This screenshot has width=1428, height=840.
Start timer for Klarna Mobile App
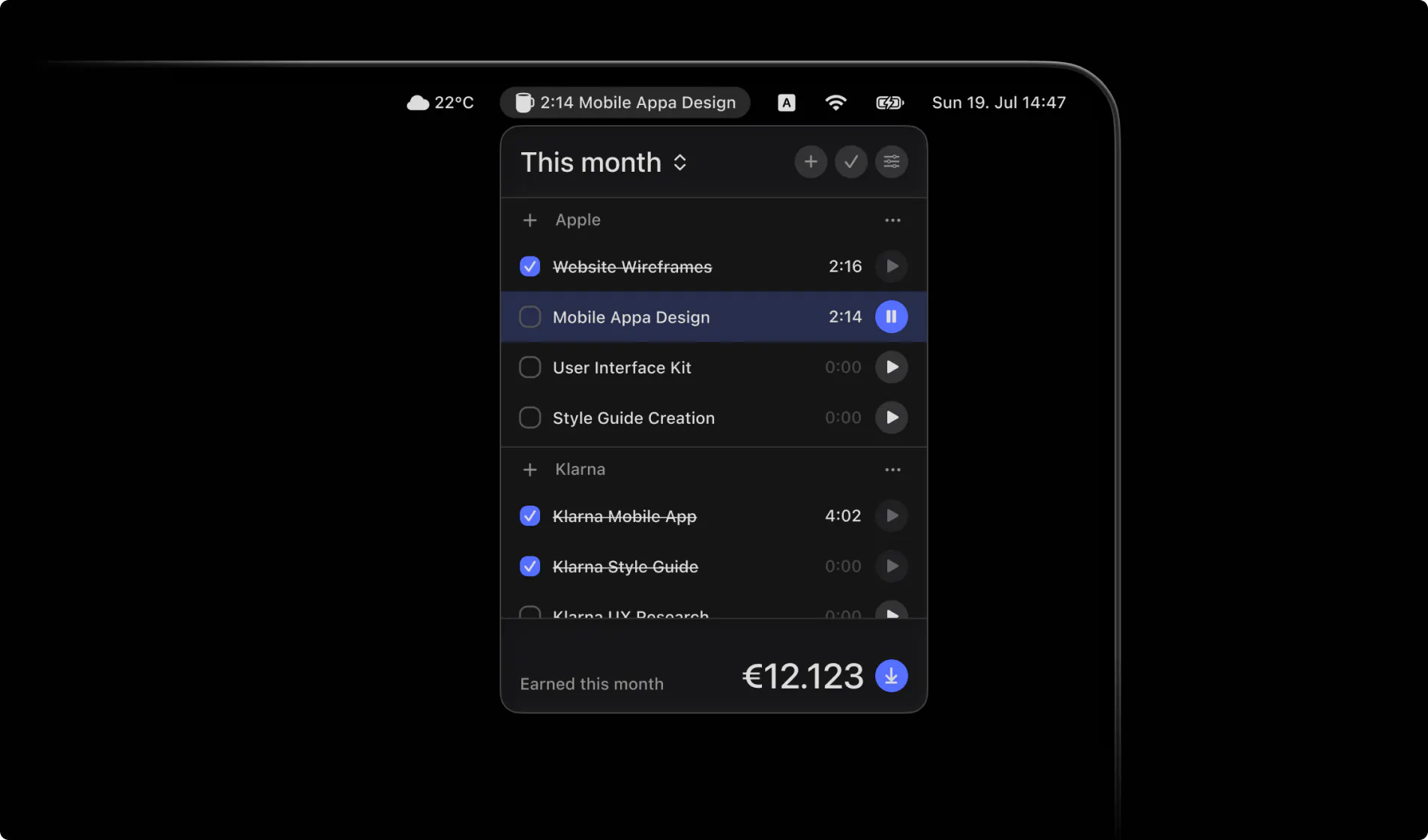coord(892,516)
